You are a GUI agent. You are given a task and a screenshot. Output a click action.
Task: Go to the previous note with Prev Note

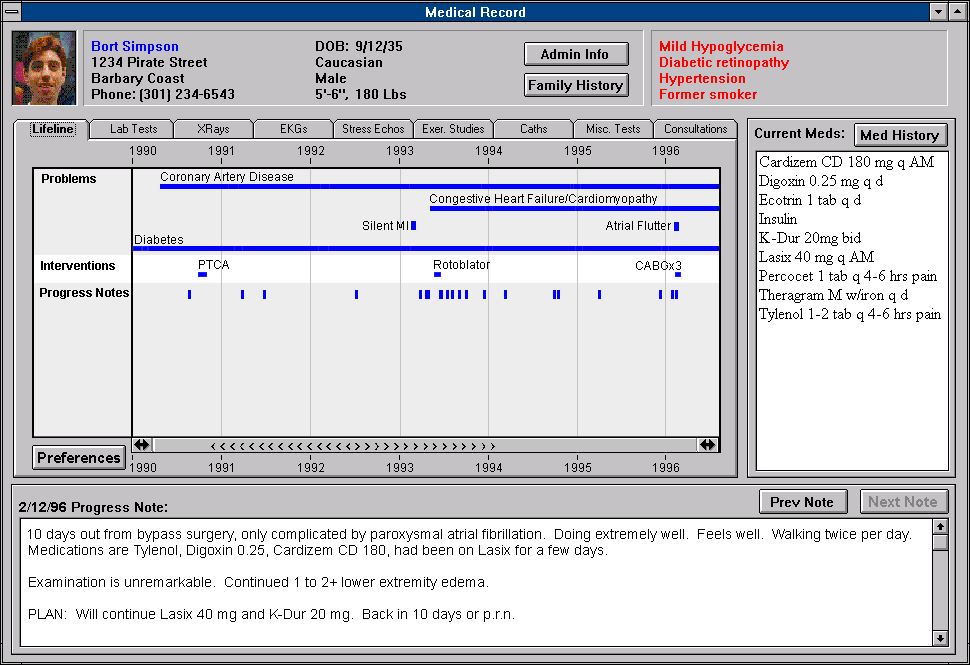[803, 502]
